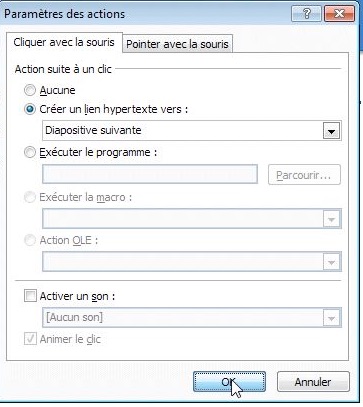
Task: Select the Cliquer avec la souris tab
Action: point(64,42)
